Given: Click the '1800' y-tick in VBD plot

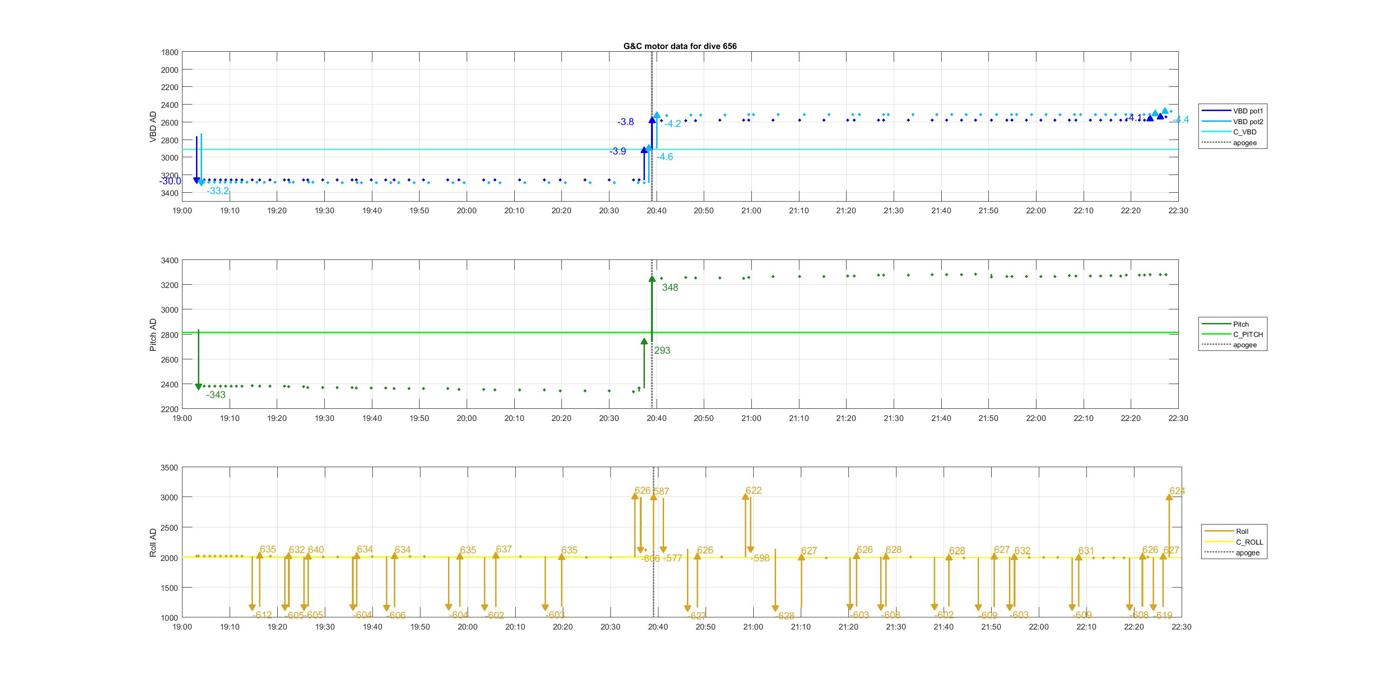Looking at the screenshot, I should pos(170,52).
